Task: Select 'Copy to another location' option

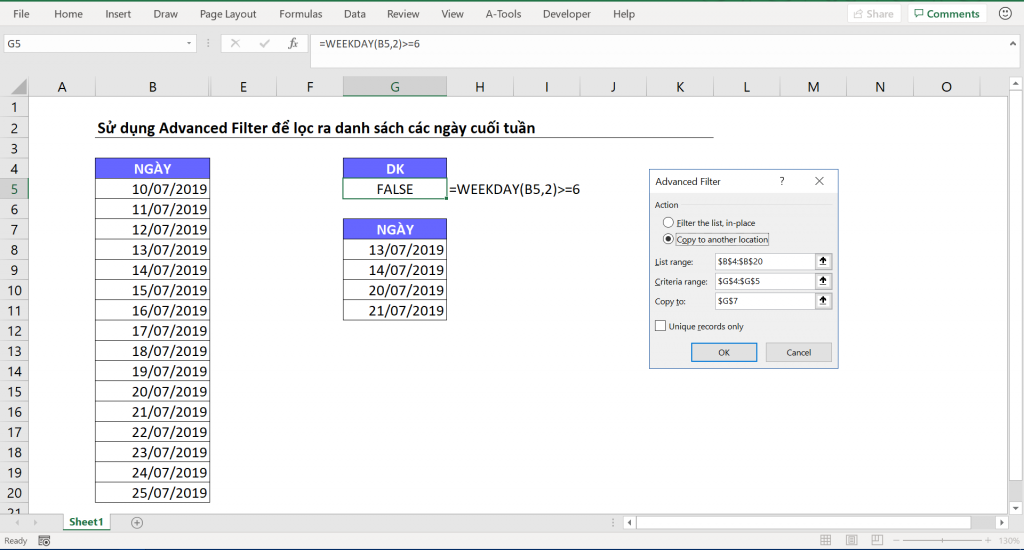Action: [668, 240]
